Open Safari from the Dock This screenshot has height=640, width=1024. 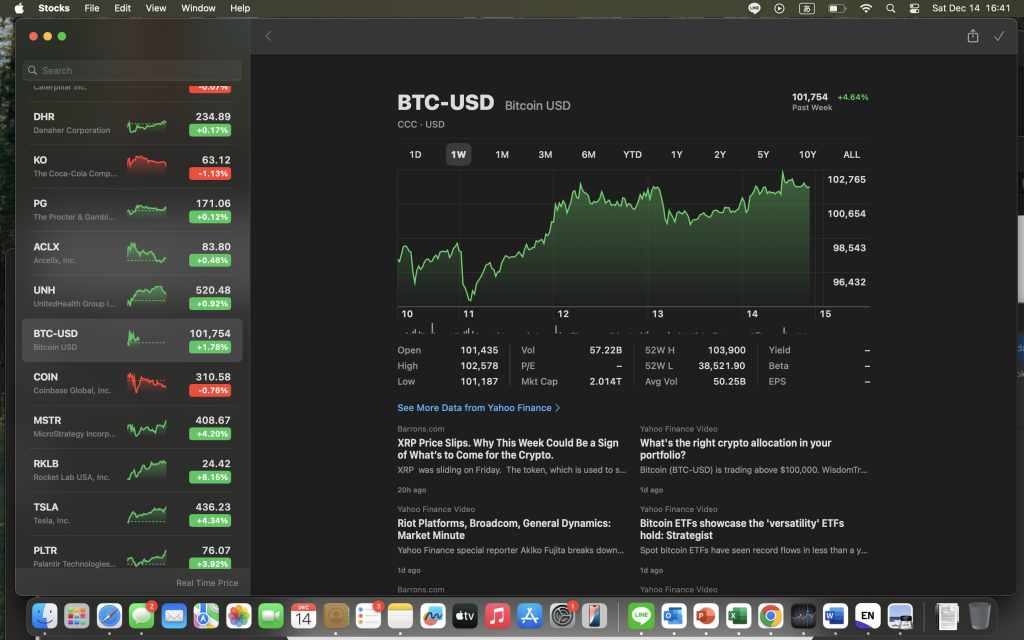click(109, 616)
